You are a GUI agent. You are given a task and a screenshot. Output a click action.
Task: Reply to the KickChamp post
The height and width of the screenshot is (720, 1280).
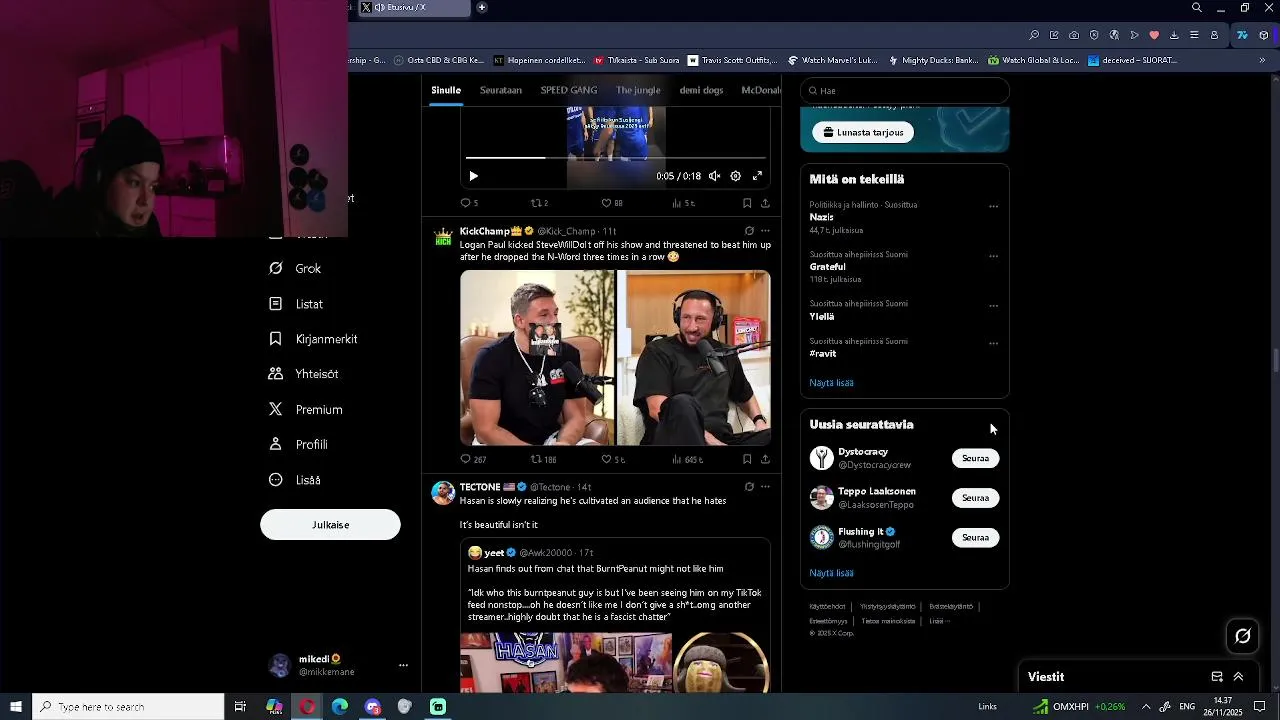(x=472, y=460)
